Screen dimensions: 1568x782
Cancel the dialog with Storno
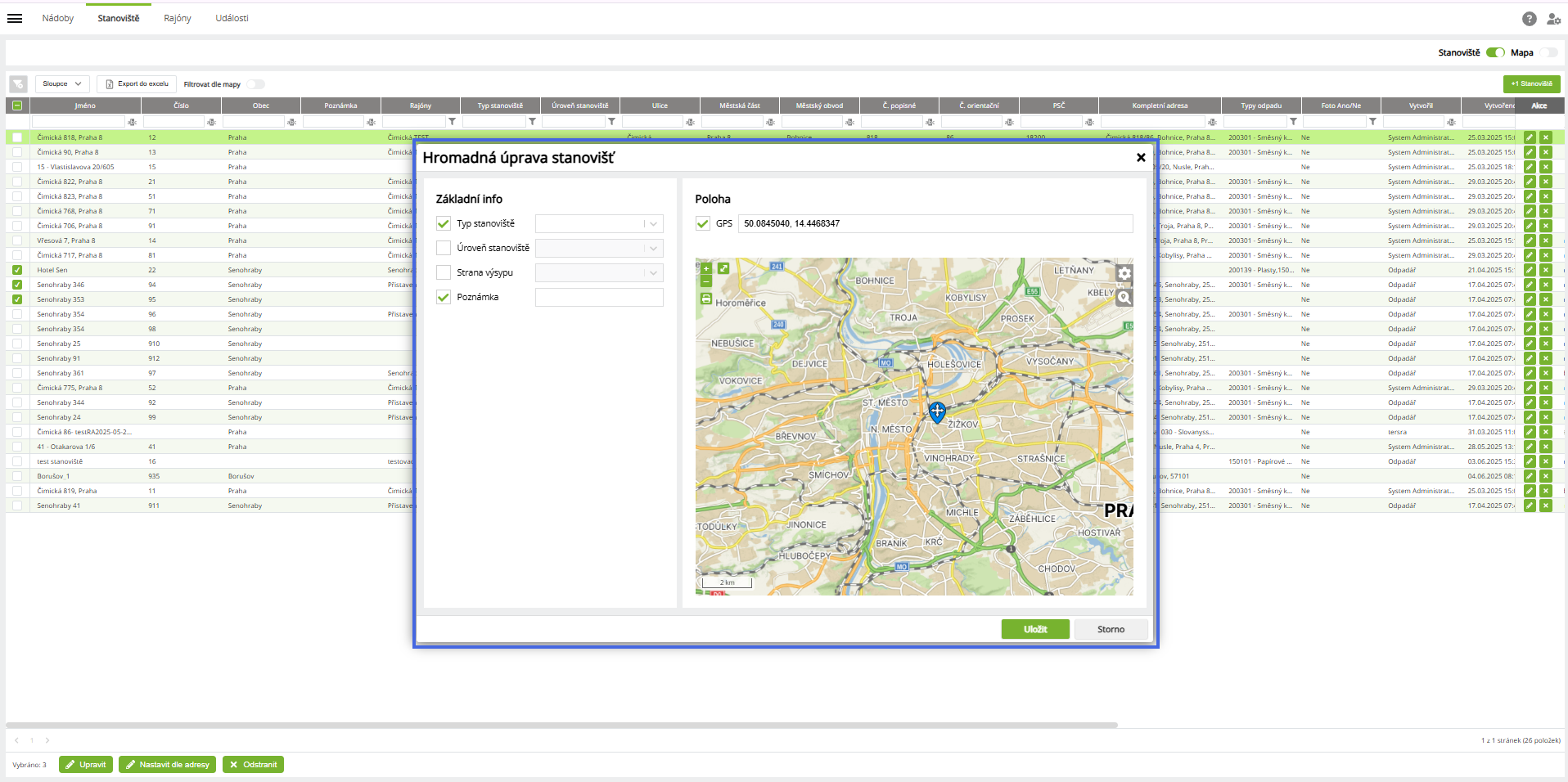1111,629
